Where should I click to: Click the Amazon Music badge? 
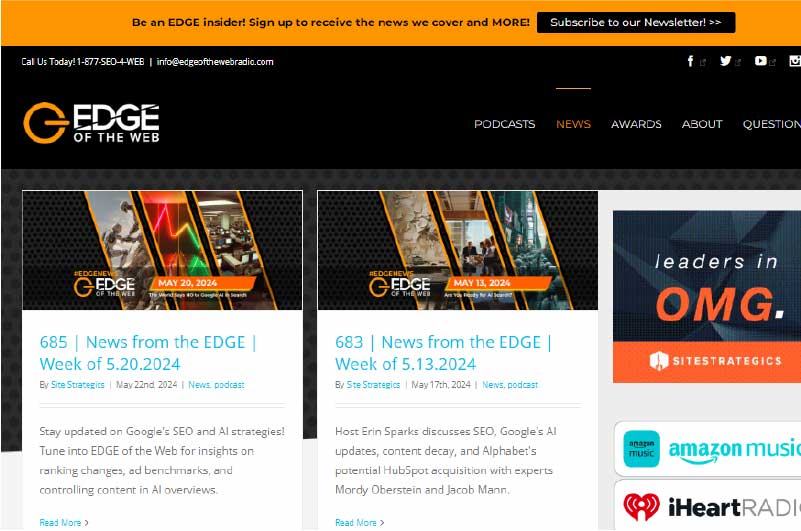click(708, 449)
